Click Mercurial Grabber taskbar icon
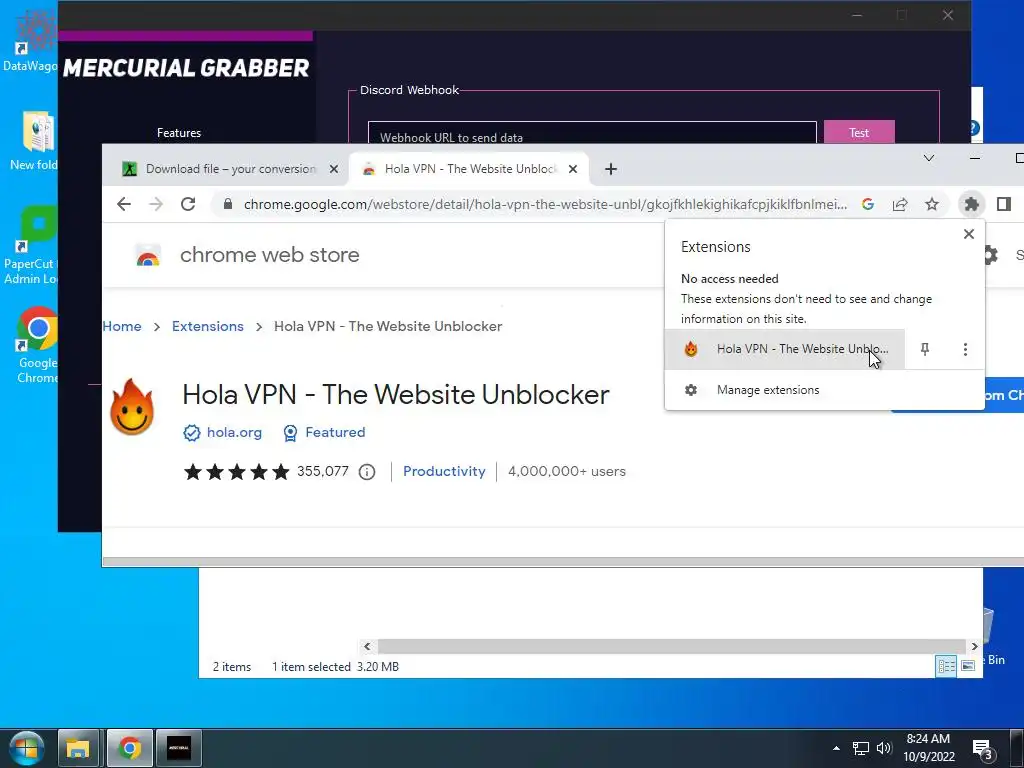The image size is (1024, 768). point(178,748)
